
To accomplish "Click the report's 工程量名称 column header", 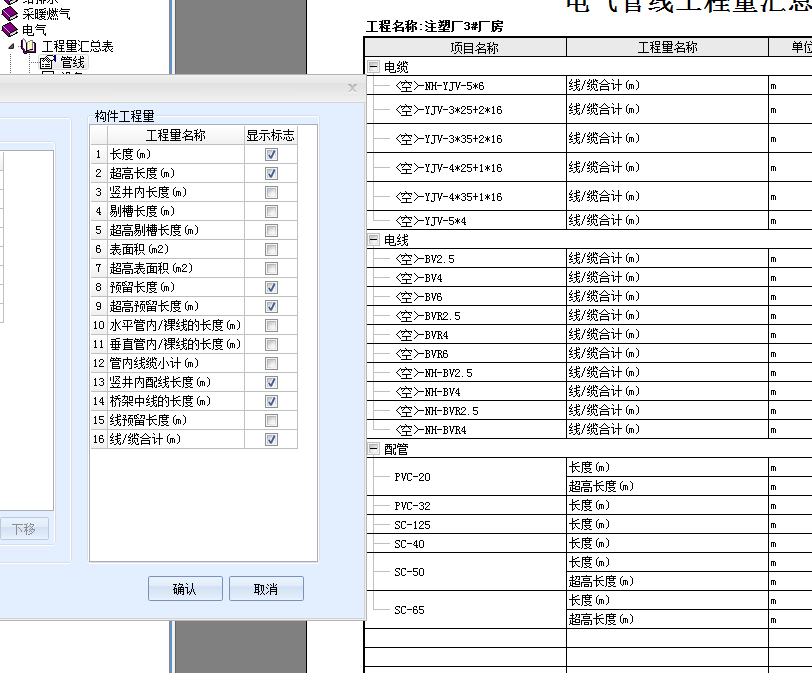I will click(x=667, y=48).
